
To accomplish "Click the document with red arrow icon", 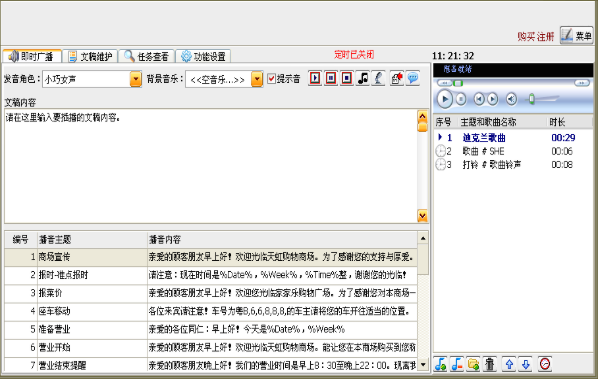I will [397, 78].
